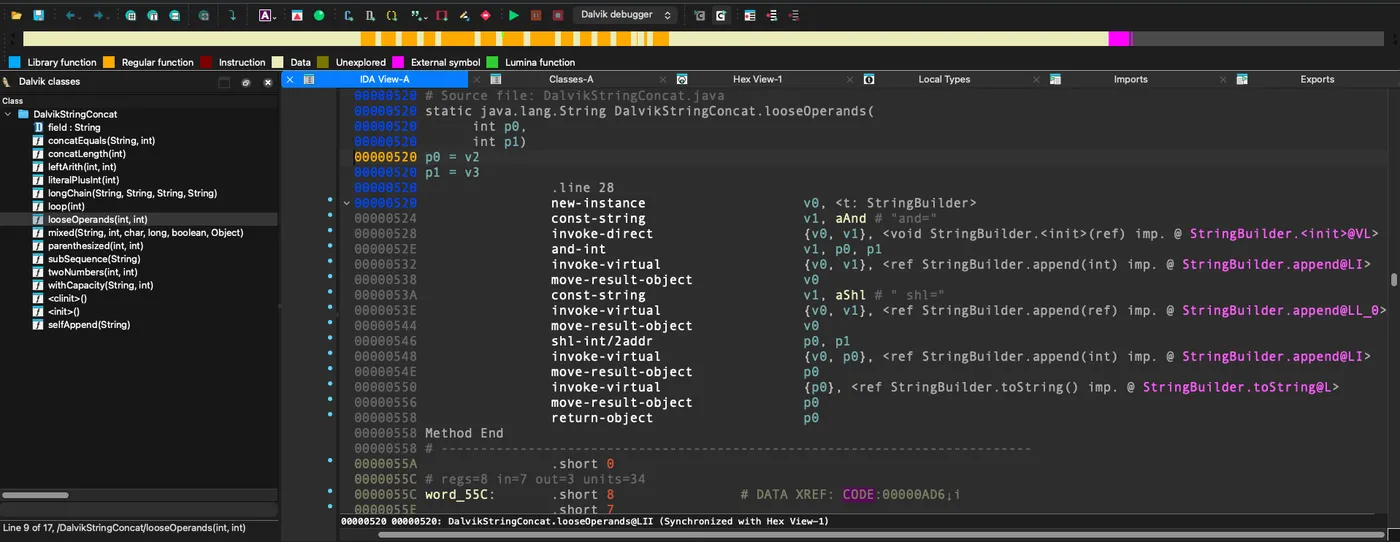Screen dimensions: 1400x542
Task: Click the green downward jump arrow icon
Action: pos(233,15)
